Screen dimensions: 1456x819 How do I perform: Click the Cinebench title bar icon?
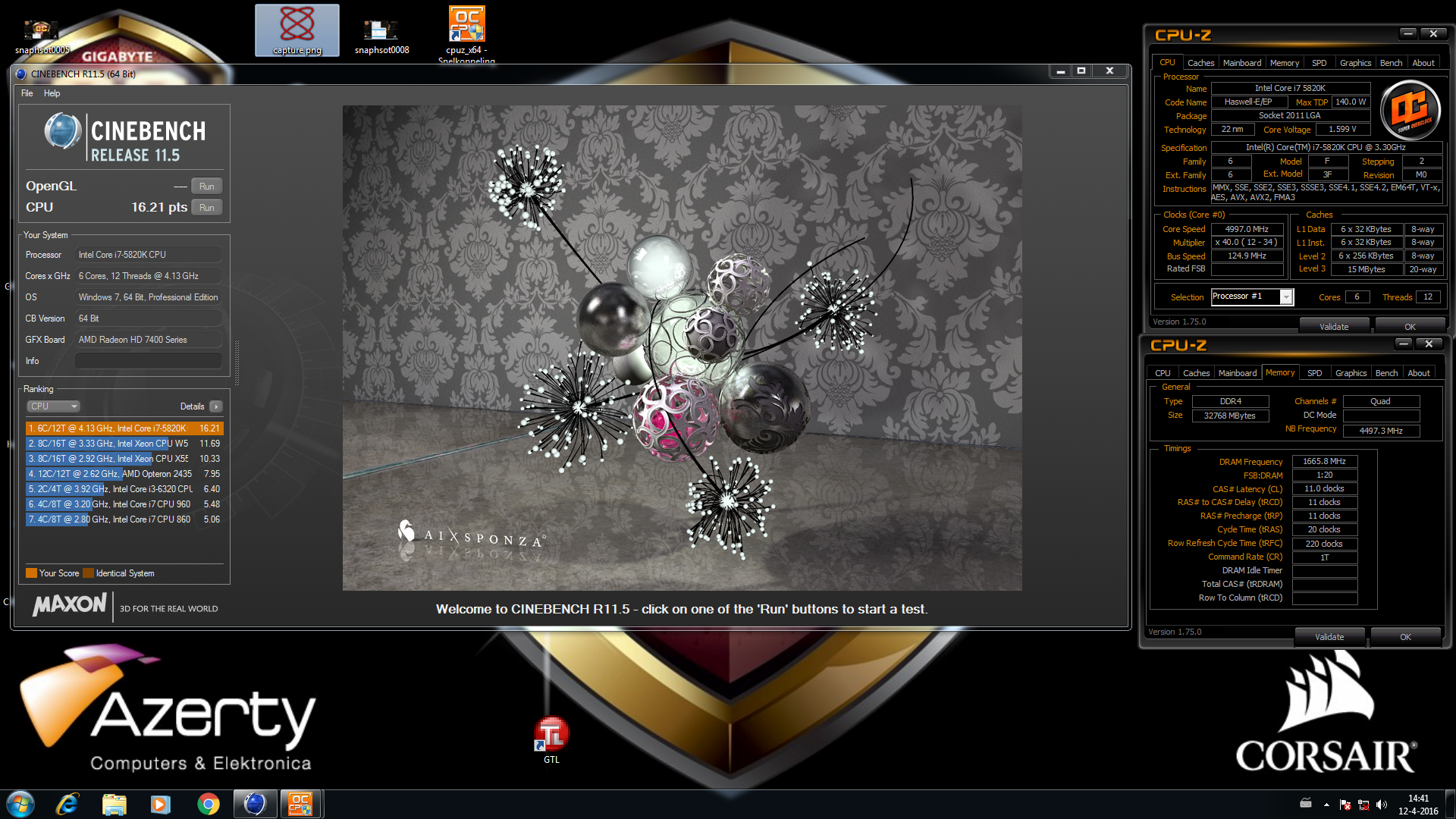click(x=21, y=74)
